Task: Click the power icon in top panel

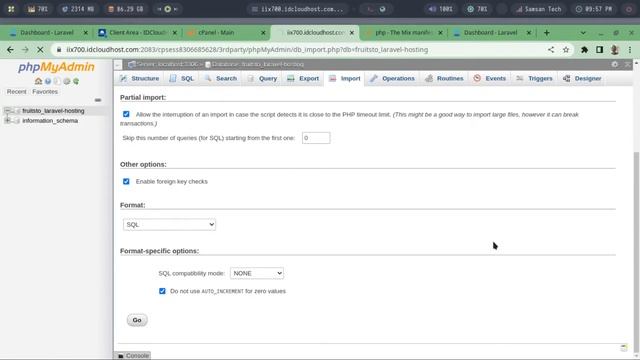Action: pos(629,9)
